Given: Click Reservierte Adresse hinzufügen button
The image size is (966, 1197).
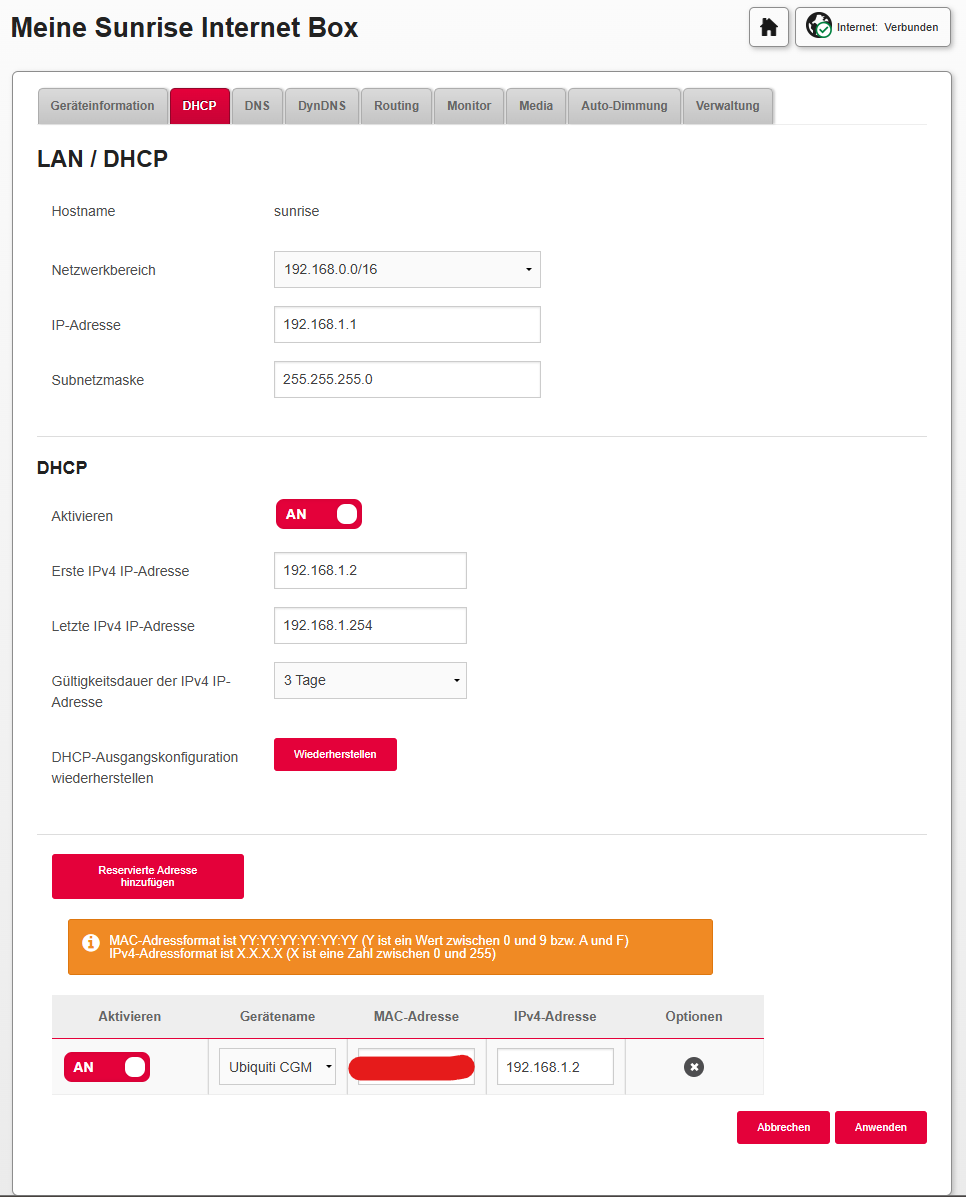Looking at the screenshot, I should pos(148,876).
